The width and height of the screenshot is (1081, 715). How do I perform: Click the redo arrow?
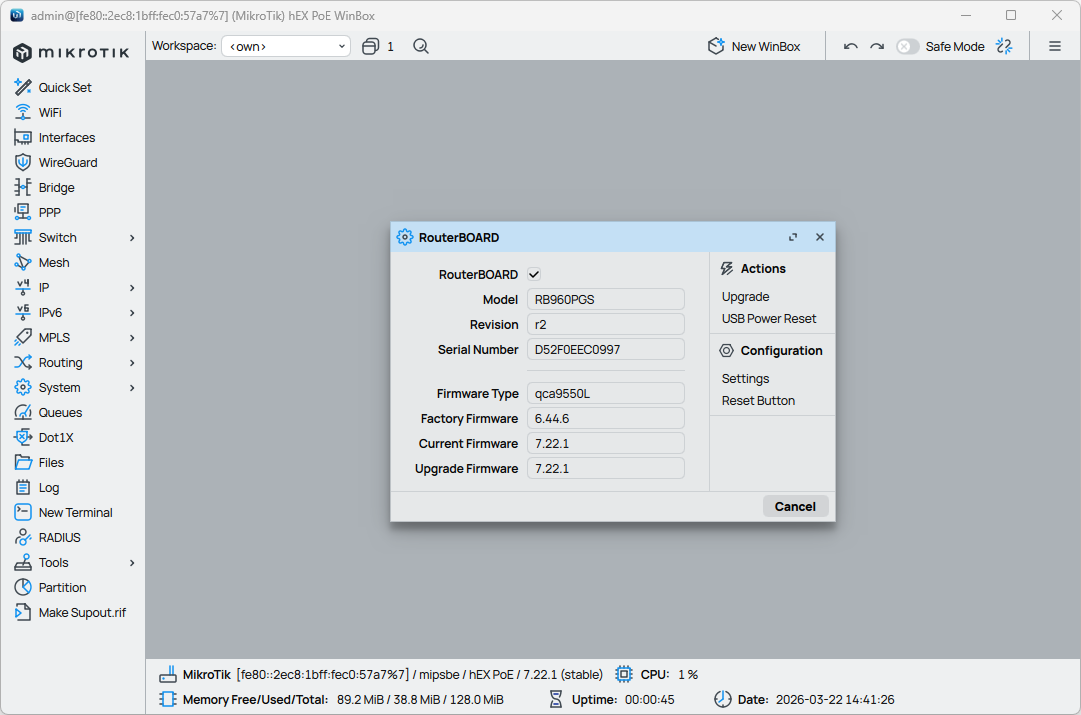pos(877,46)
